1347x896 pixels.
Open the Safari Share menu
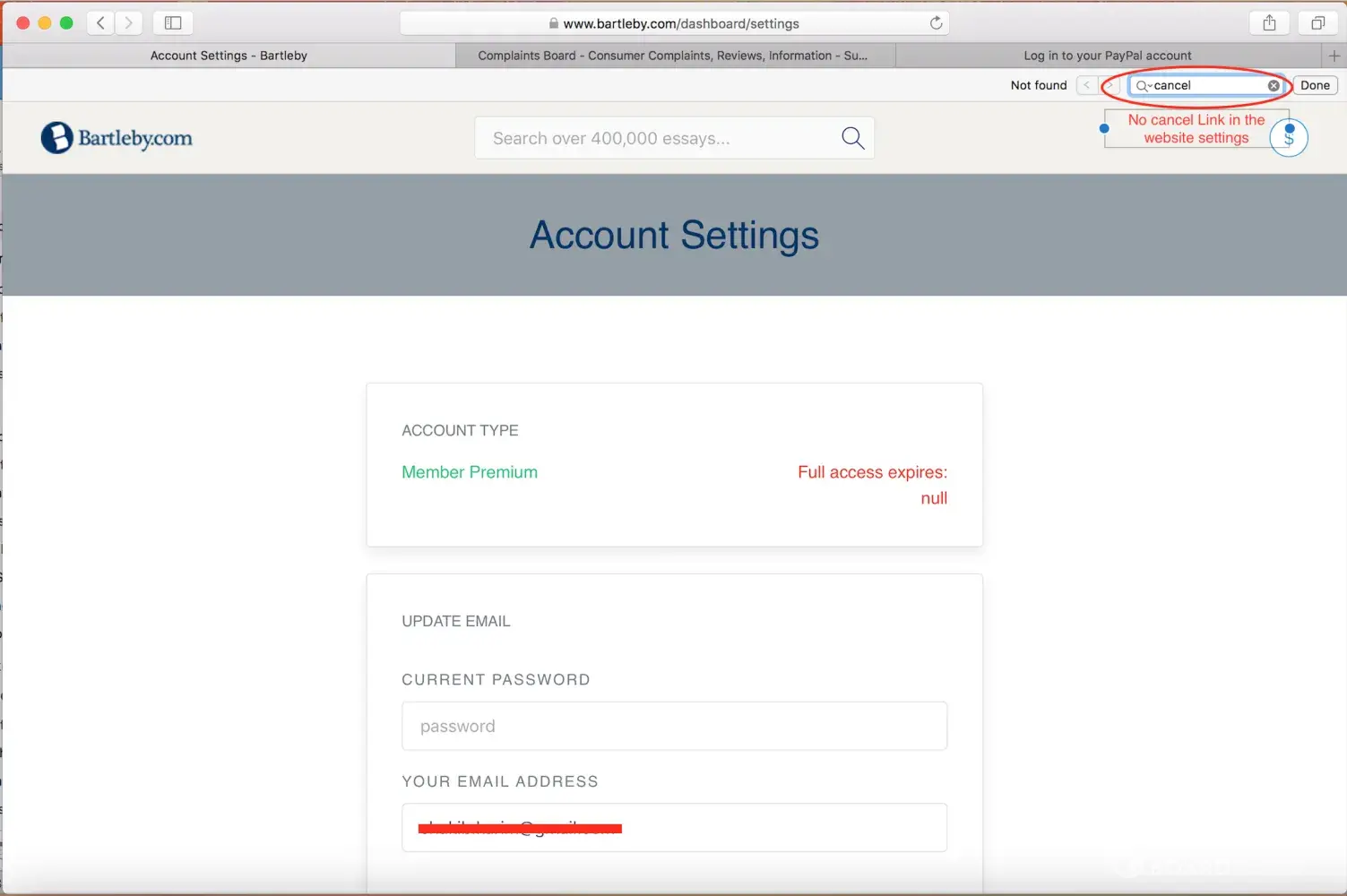[1269, 23]
